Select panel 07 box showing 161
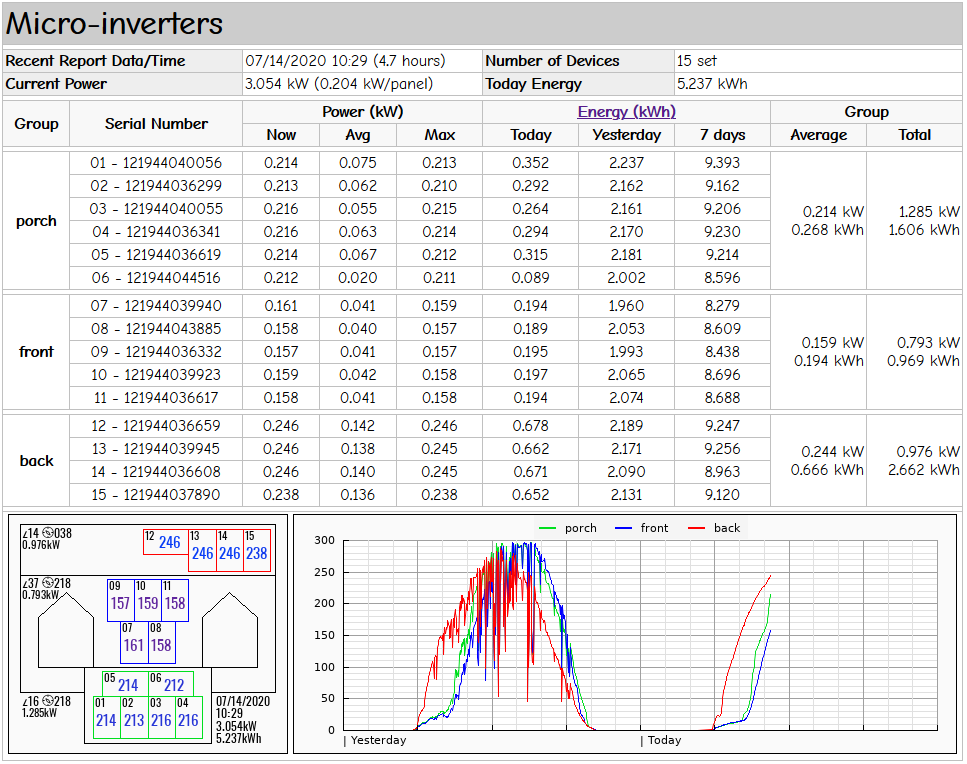Viewport: 967px width, 764px height. tap(134, 643)
